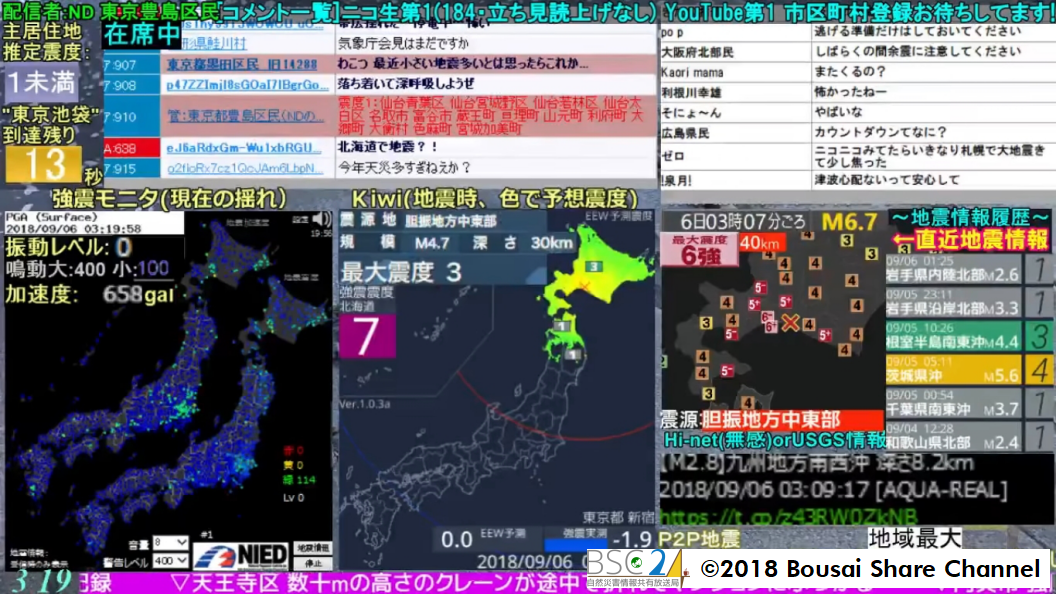Click the M6.7 magnitude label
Image resolution: width=1057 pixels, height=594 pixels.
click(849, 221)
